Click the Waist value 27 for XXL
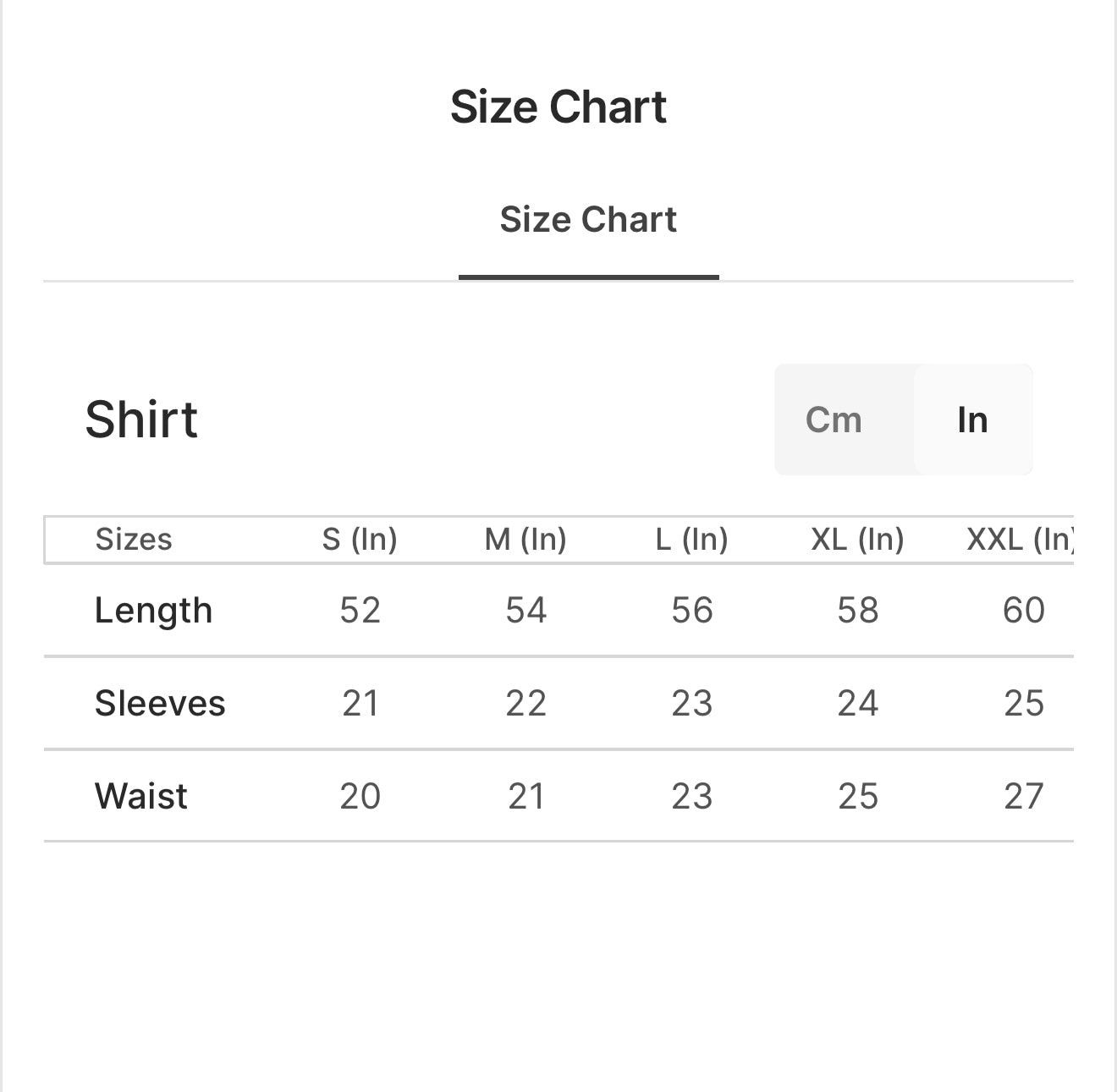This screenshot has width=1117, height=1092. [x=1024, y=796]
